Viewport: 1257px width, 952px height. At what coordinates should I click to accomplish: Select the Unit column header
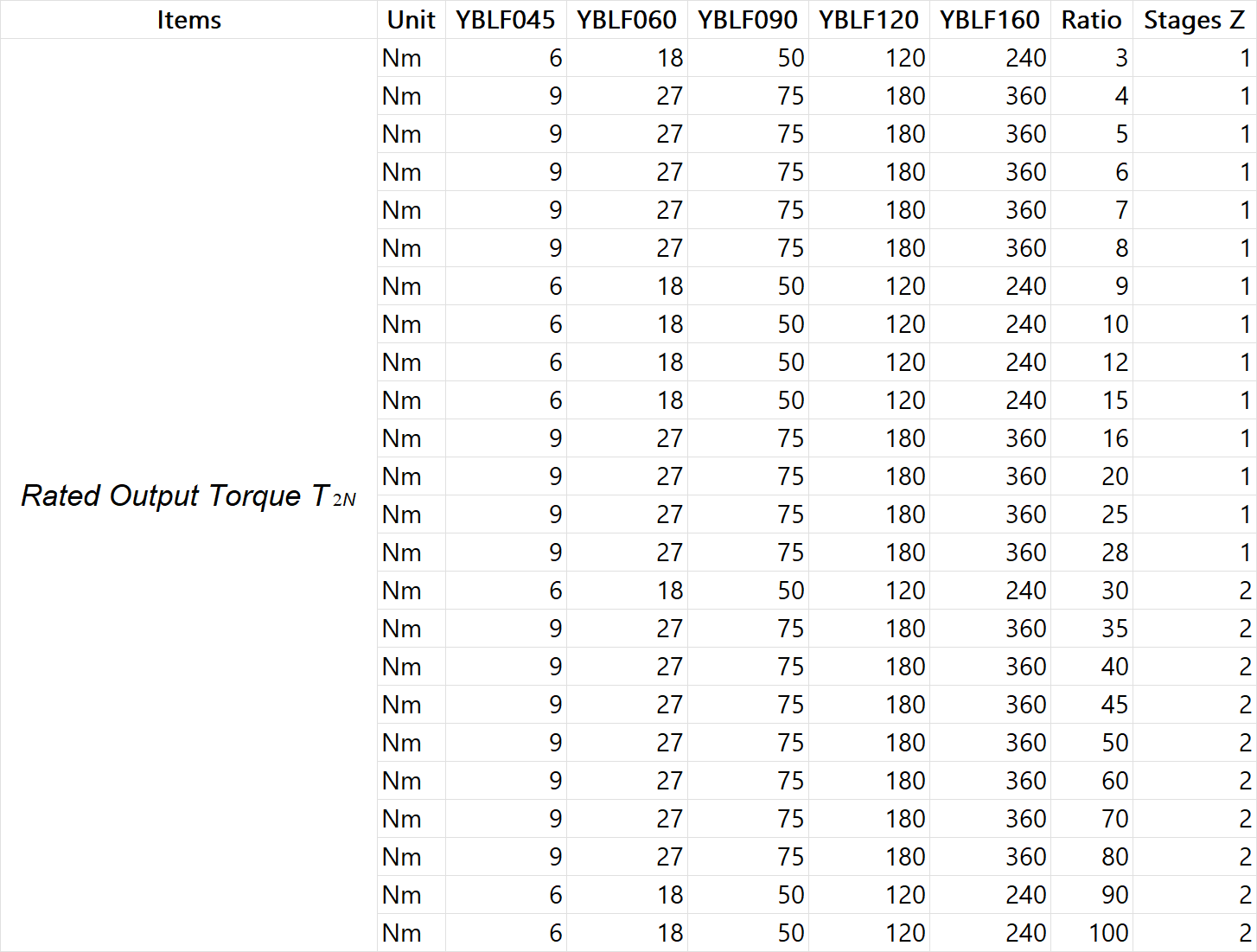pos(412,20)
